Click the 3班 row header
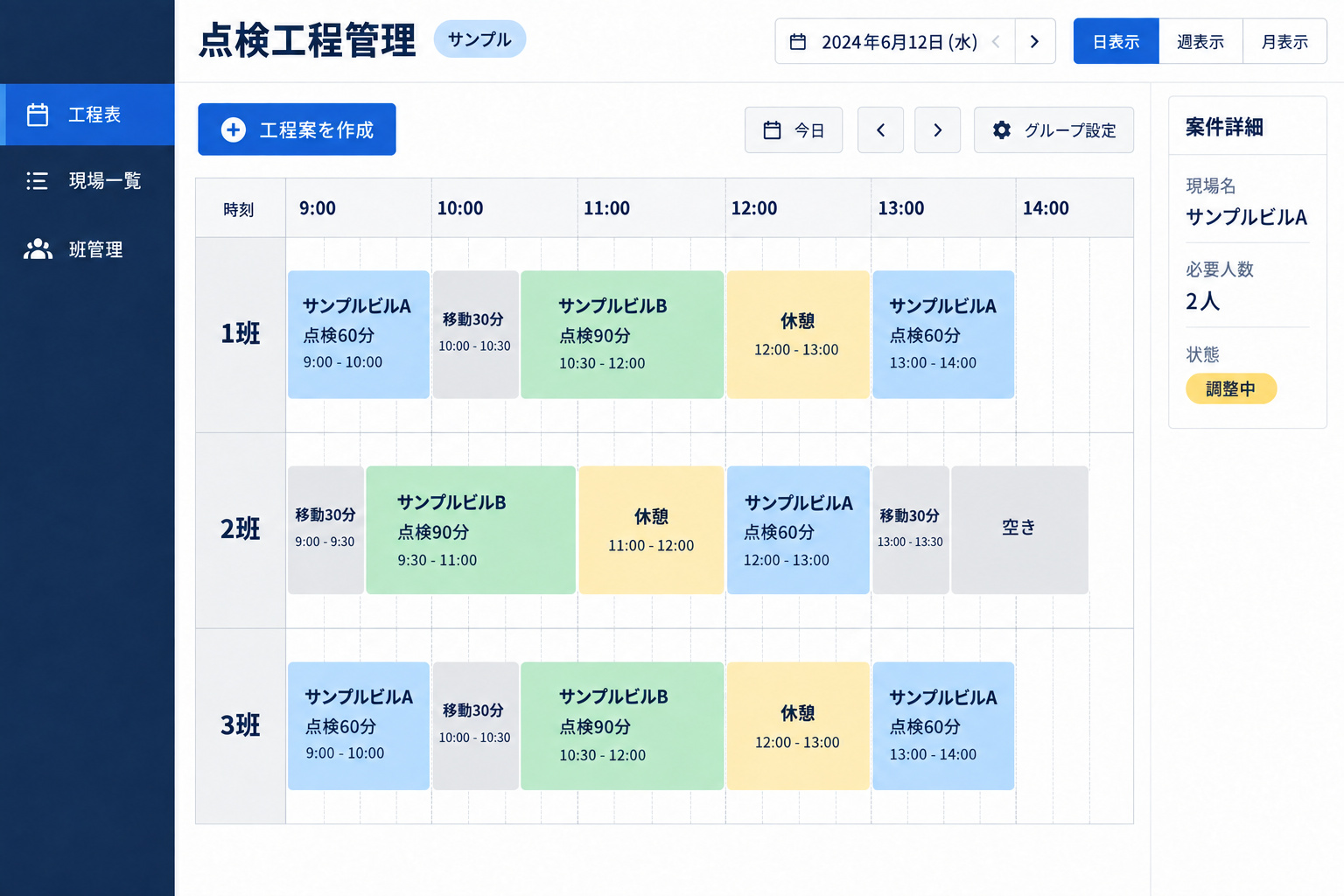 [x=241, y=725]
